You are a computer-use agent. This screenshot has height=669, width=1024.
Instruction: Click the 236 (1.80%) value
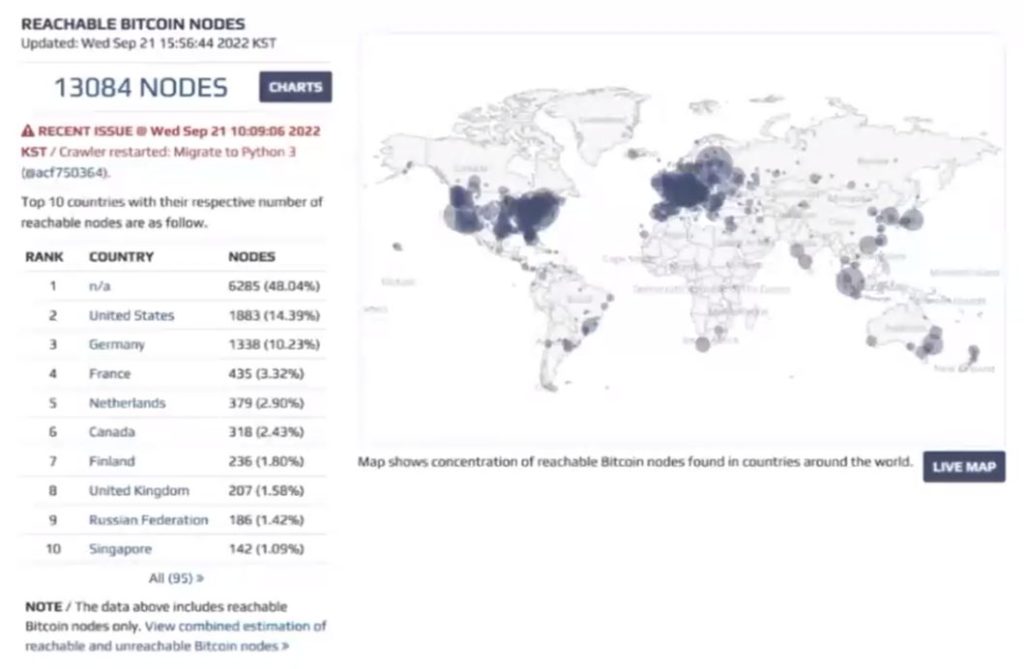coord(266,461)
